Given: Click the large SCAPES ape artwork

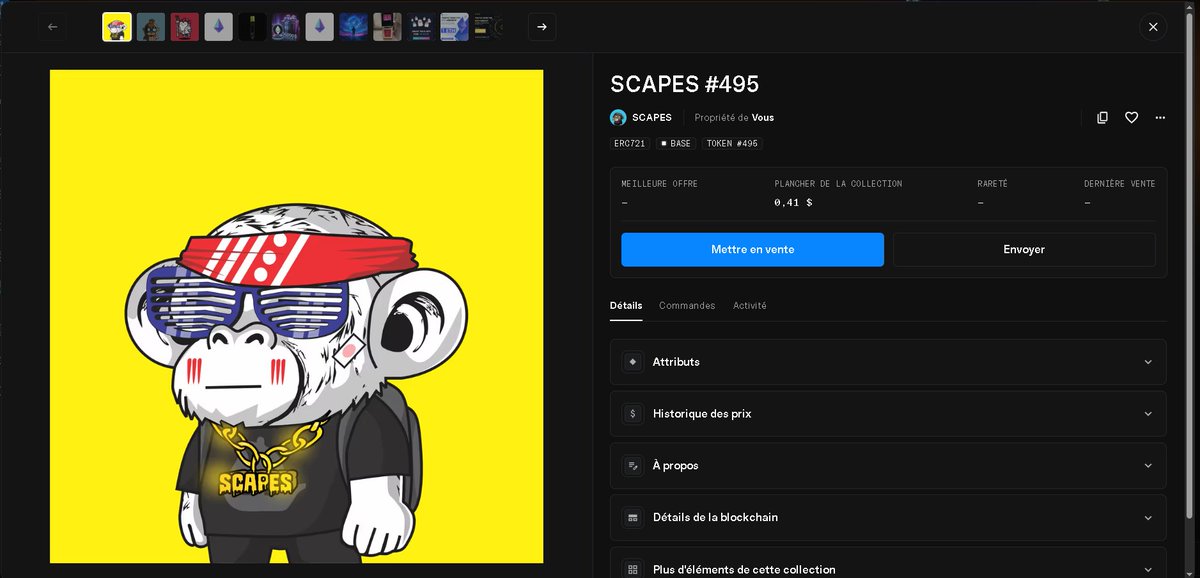Looking at the screenshot, I should coord(297,316).
